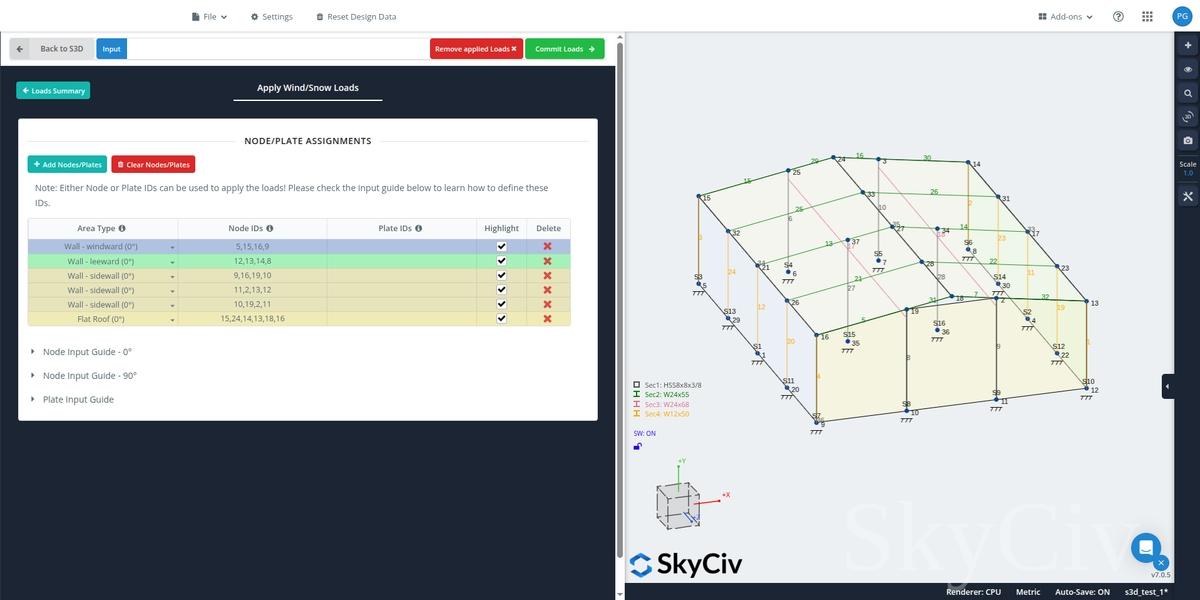
Task: Open the File menu at the top
Action: point(210,16)
